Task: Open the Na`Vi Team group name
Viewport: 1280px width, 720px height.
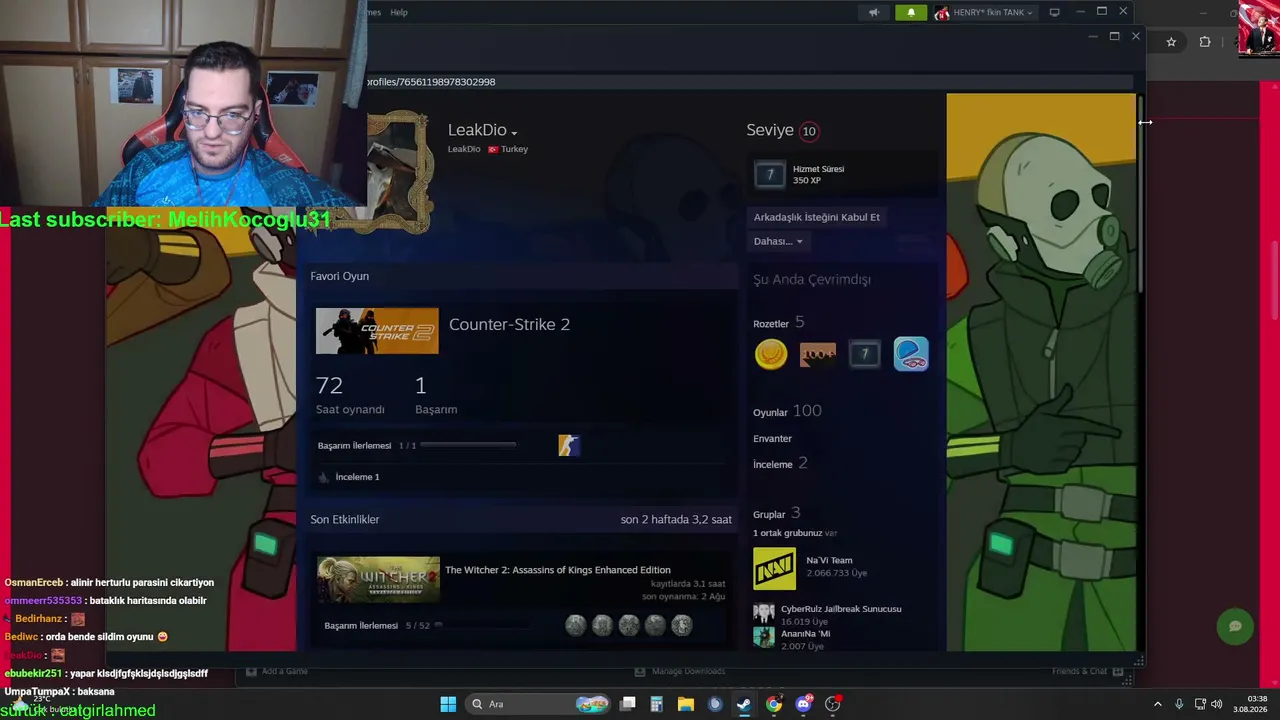Action: click(829, 560)
